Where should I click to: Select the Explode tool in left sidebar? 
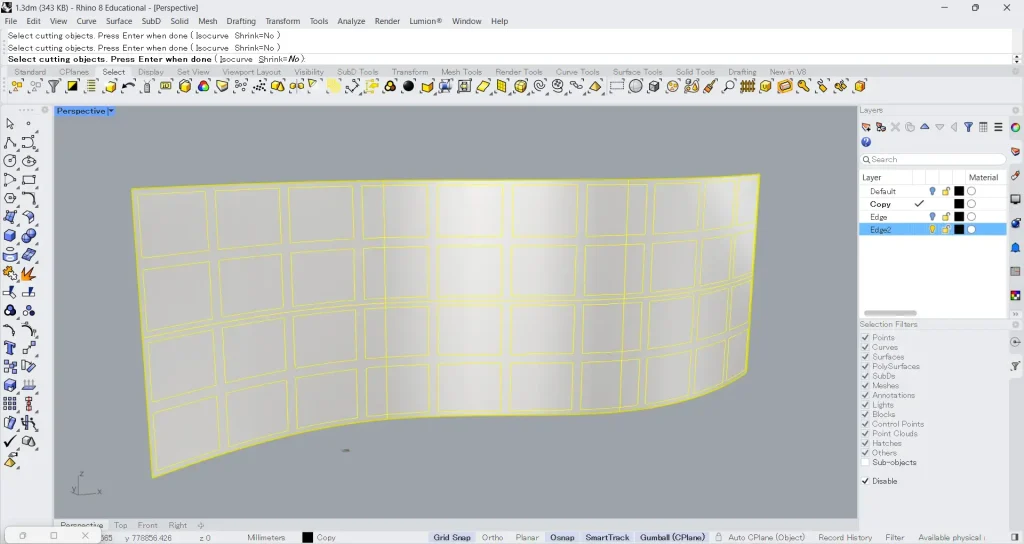point(28,274)
